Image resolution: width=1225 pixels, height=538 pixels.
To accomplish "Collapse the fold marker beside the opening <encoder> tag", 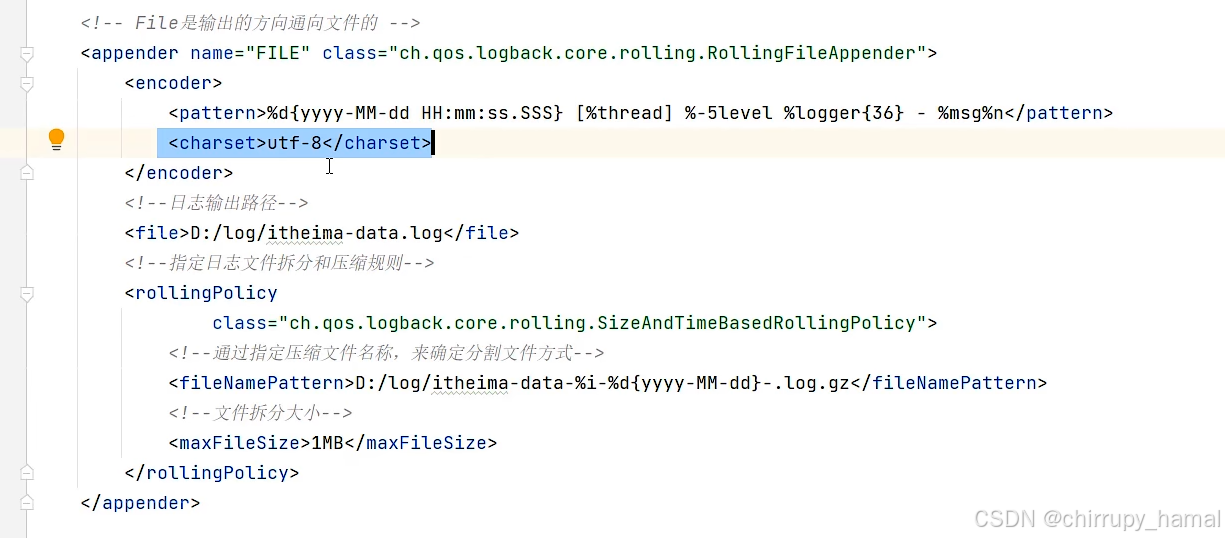I will point(27,83).
